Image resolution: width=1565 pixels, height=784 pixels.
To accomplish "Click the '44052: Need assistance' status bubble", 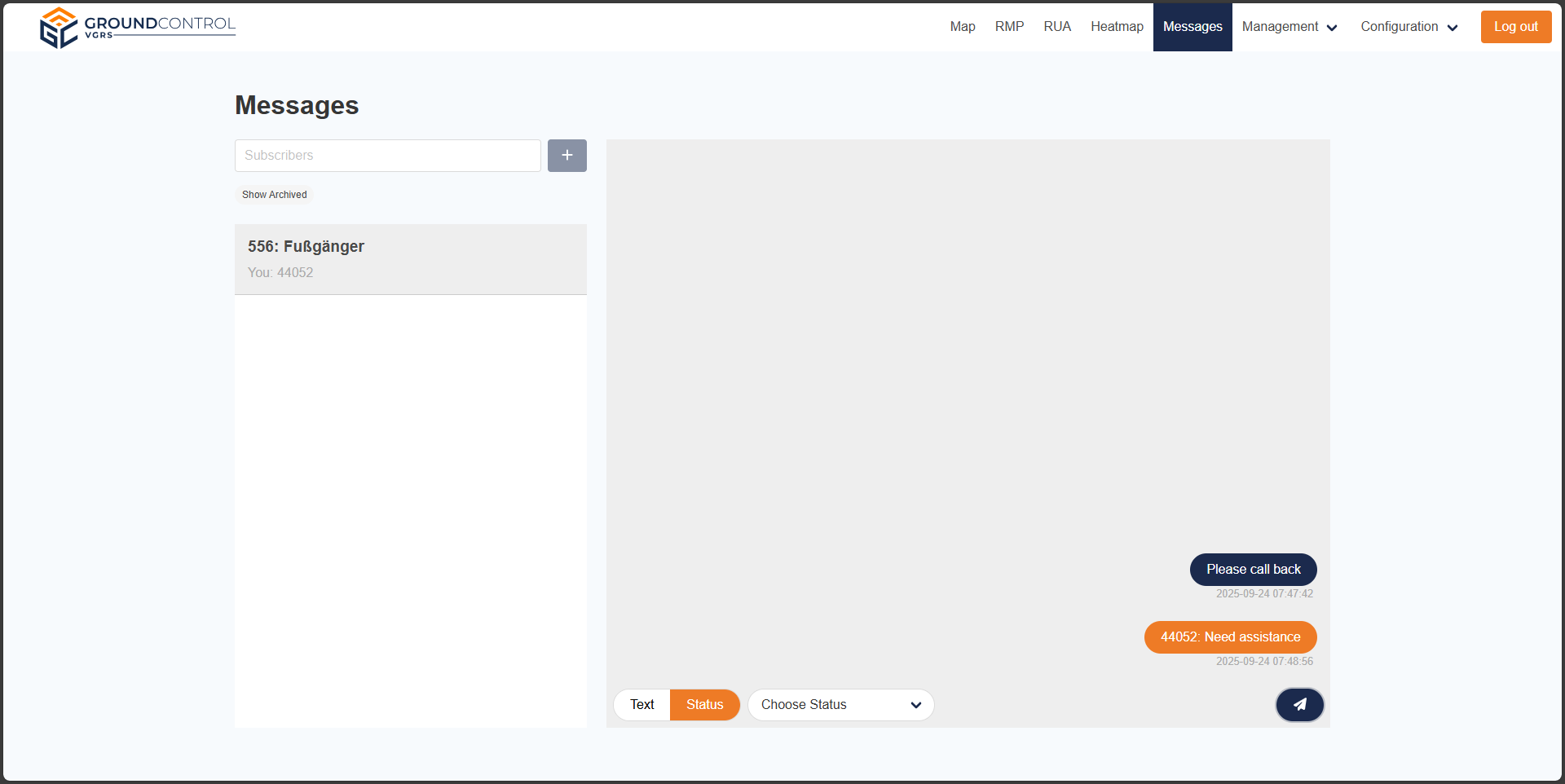I will pyautogui.click(x=1230, y=637).
